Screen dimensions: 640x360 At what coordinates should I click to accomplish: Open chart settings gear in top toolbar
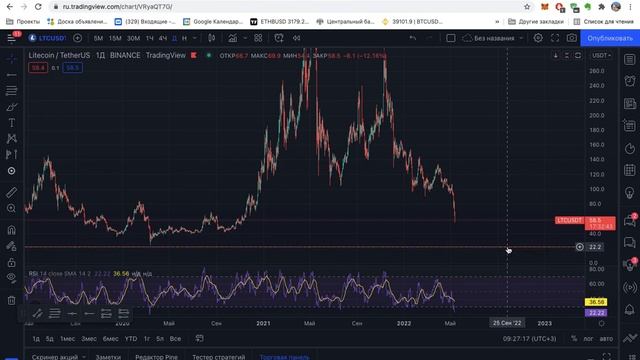click(538, 38)
